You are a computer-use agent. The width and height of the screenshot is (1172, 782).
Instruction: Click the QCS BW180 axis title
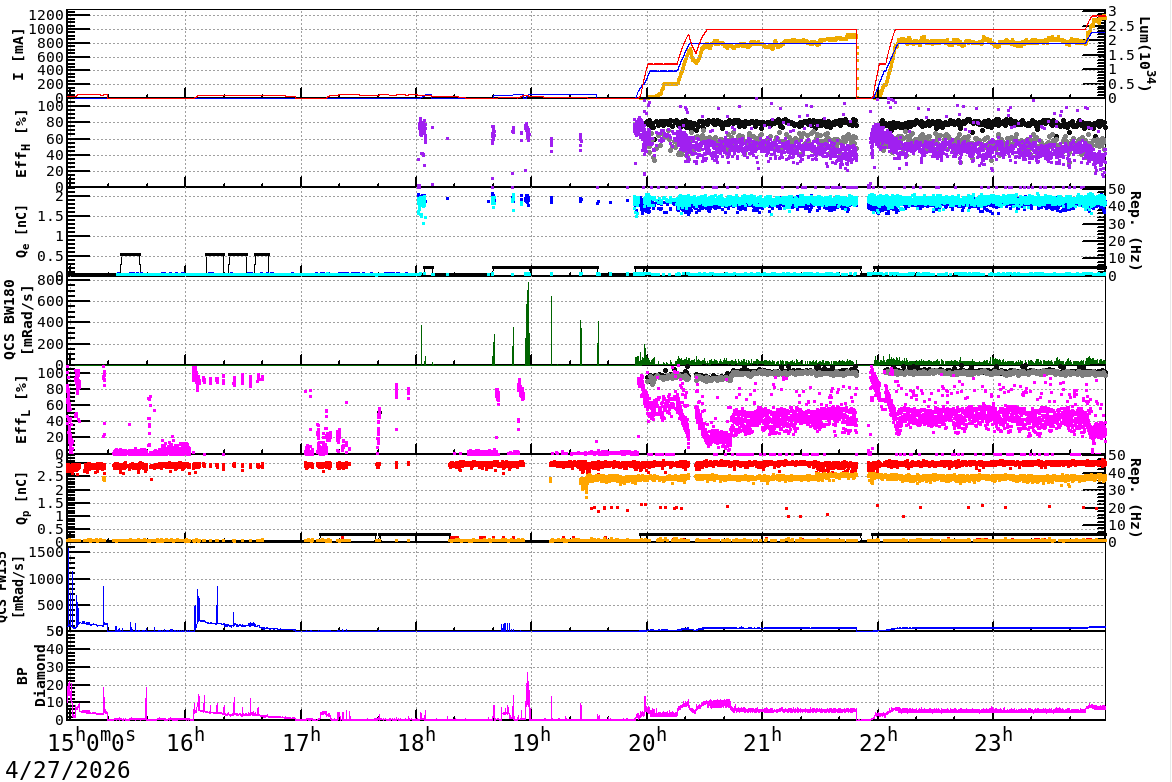click(18, 320)
